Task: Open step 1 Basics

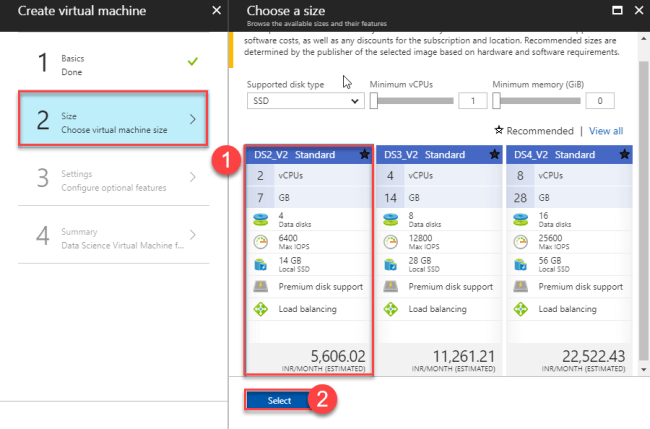Action: click(x=113, y=62)
